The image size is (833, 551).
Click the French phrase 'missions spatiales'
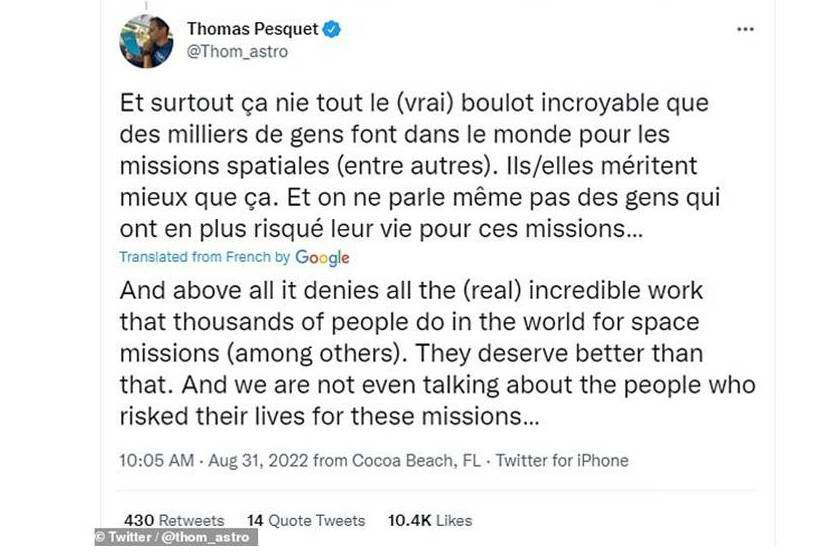tap(232, 164)
